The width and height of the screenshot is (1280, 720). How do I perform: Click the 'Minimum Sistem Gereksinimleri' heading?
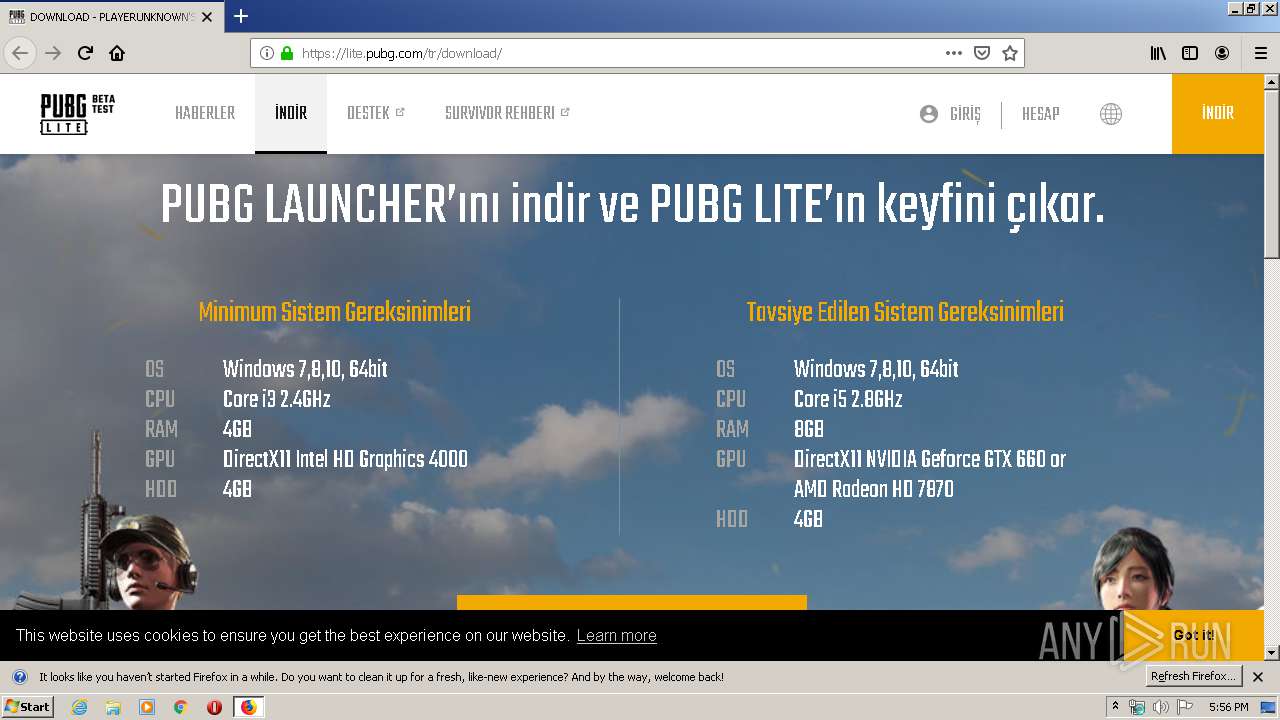click(x=335, y=312)
